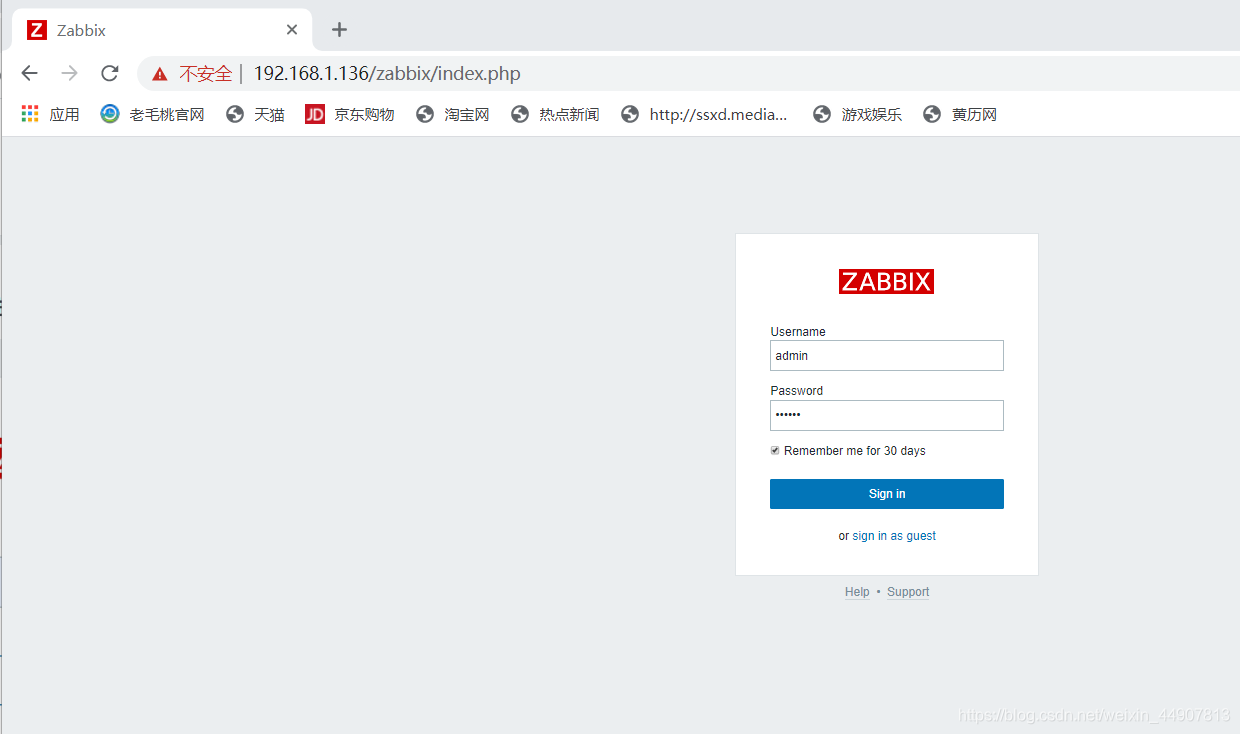This screenshot has height=734, width=1240.
Task: Open the 应用 apps grid bookmark
Action: click(50, 114)
